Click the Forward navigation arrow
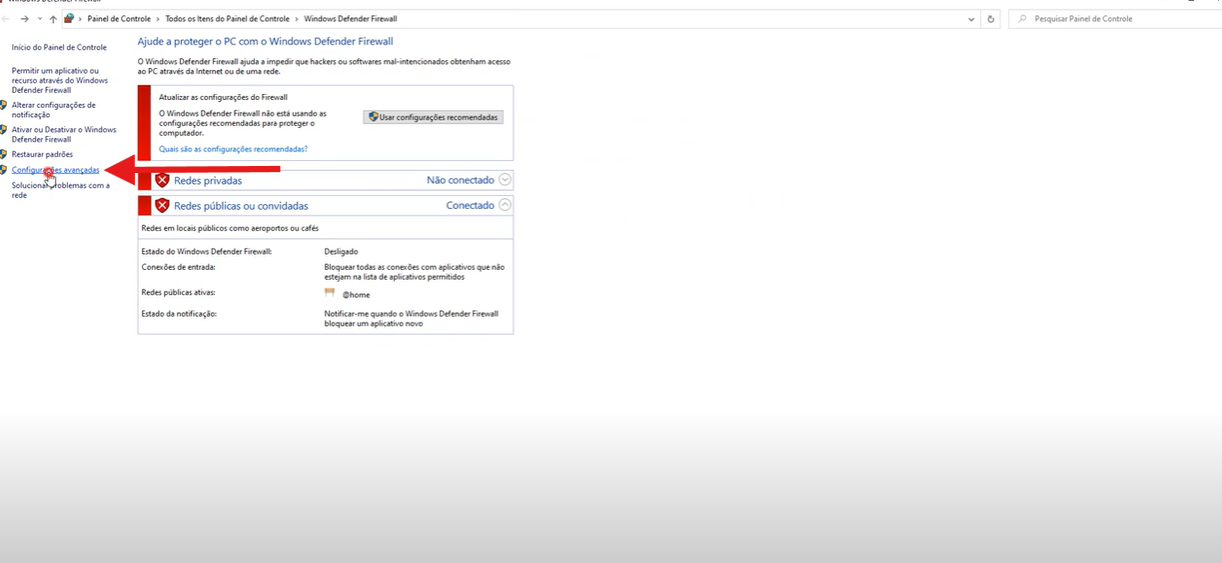The width and height of the screenshot is (1222, 563). point(25,19)
